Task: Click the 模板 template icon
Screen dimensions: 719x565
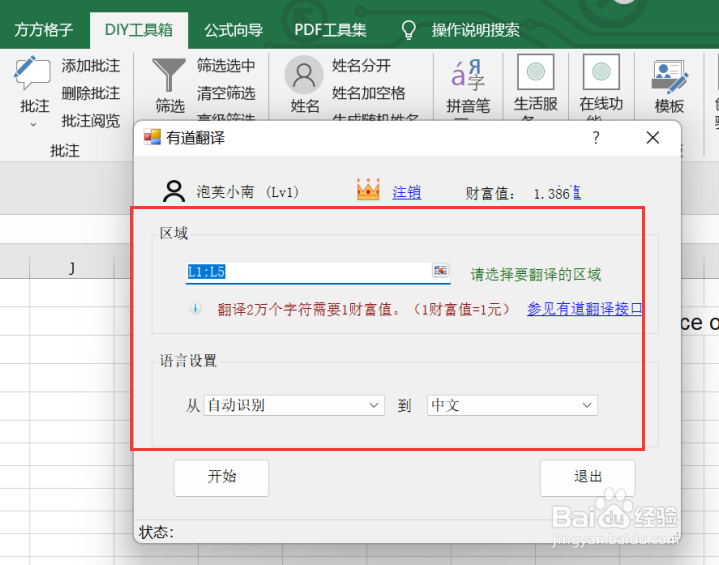Action: tap(669, 77)
